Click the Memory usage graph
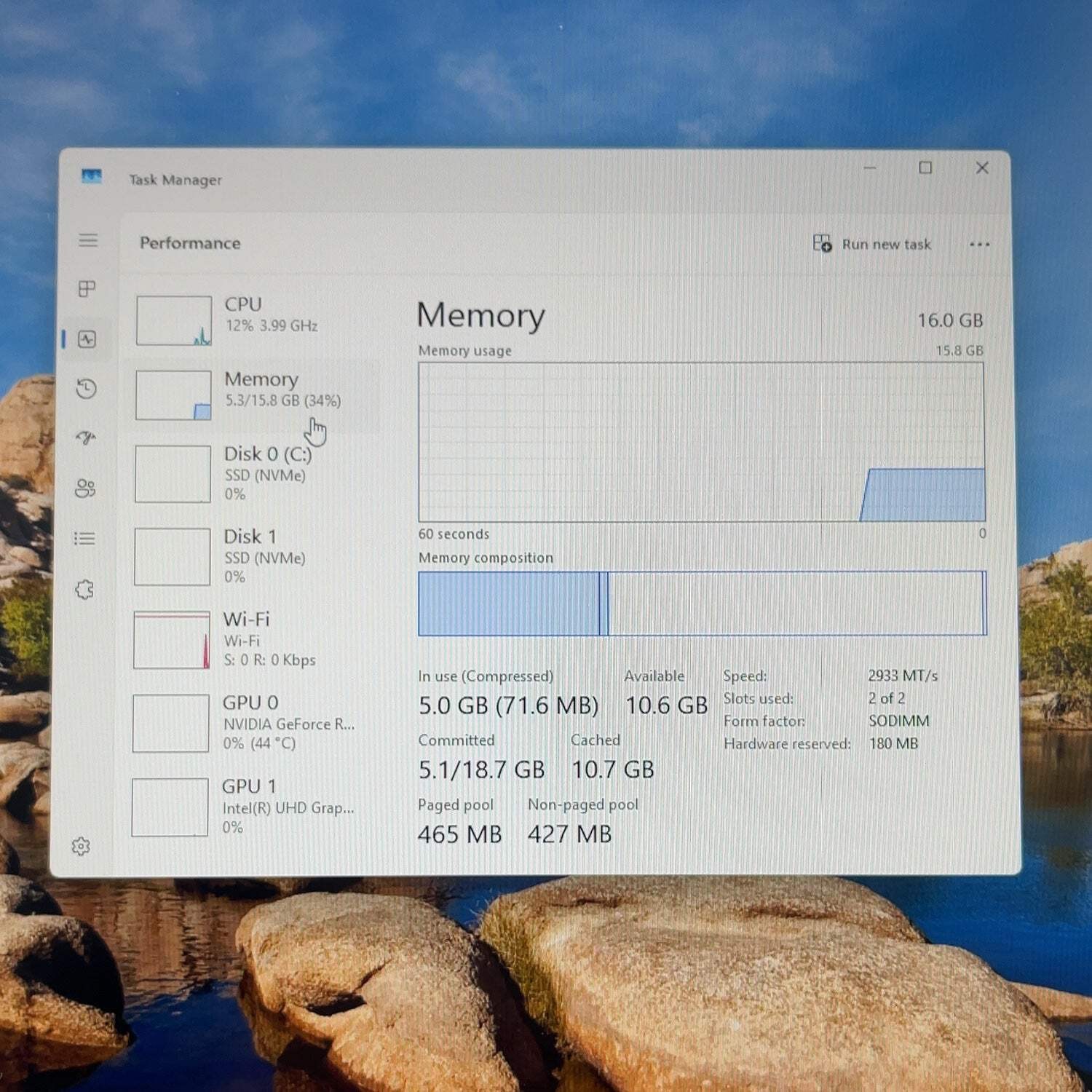1092x1092 pixels. 702,442
